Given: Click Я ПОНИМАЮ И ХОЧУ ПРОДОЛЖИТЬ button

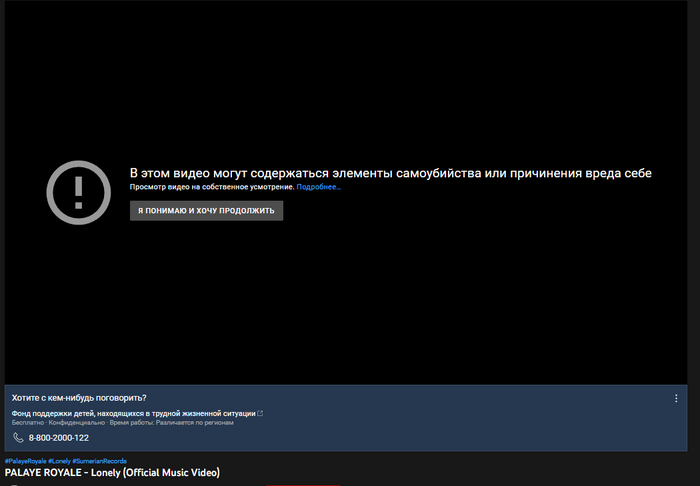Looking at the screenshot, I should pos(206,211).
